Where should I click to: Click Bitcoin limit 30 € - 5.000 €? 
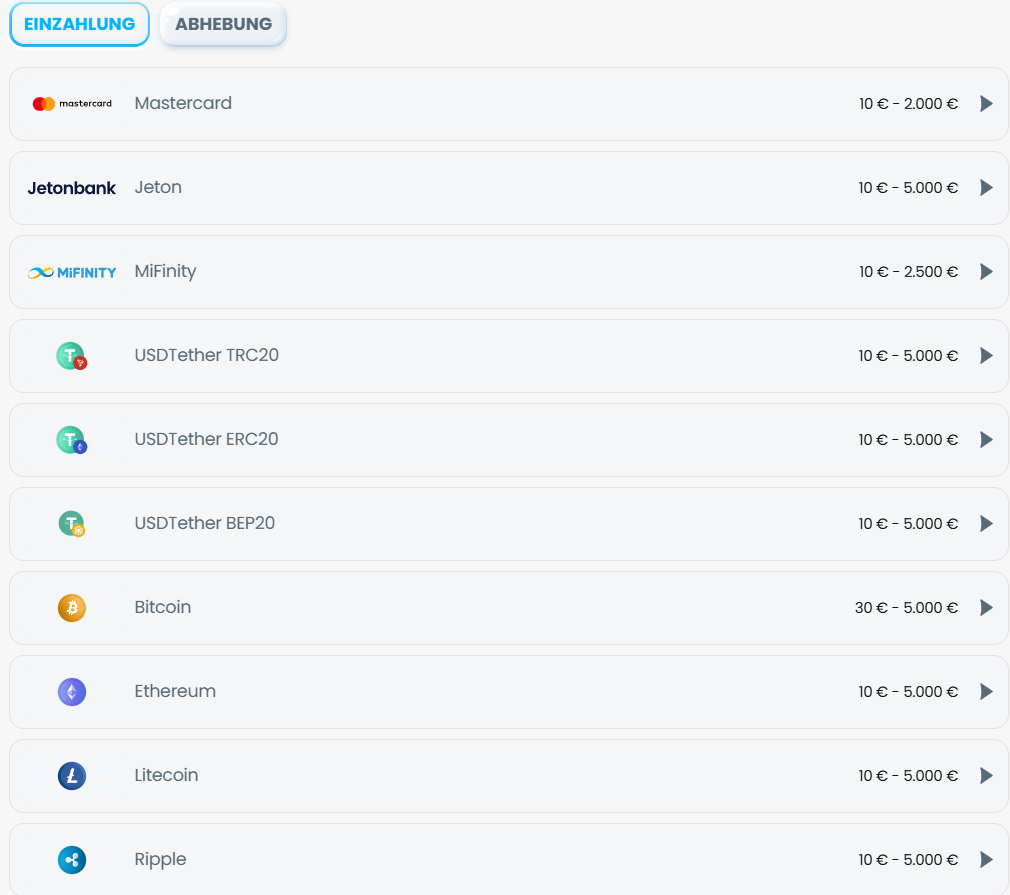[906, 608]
